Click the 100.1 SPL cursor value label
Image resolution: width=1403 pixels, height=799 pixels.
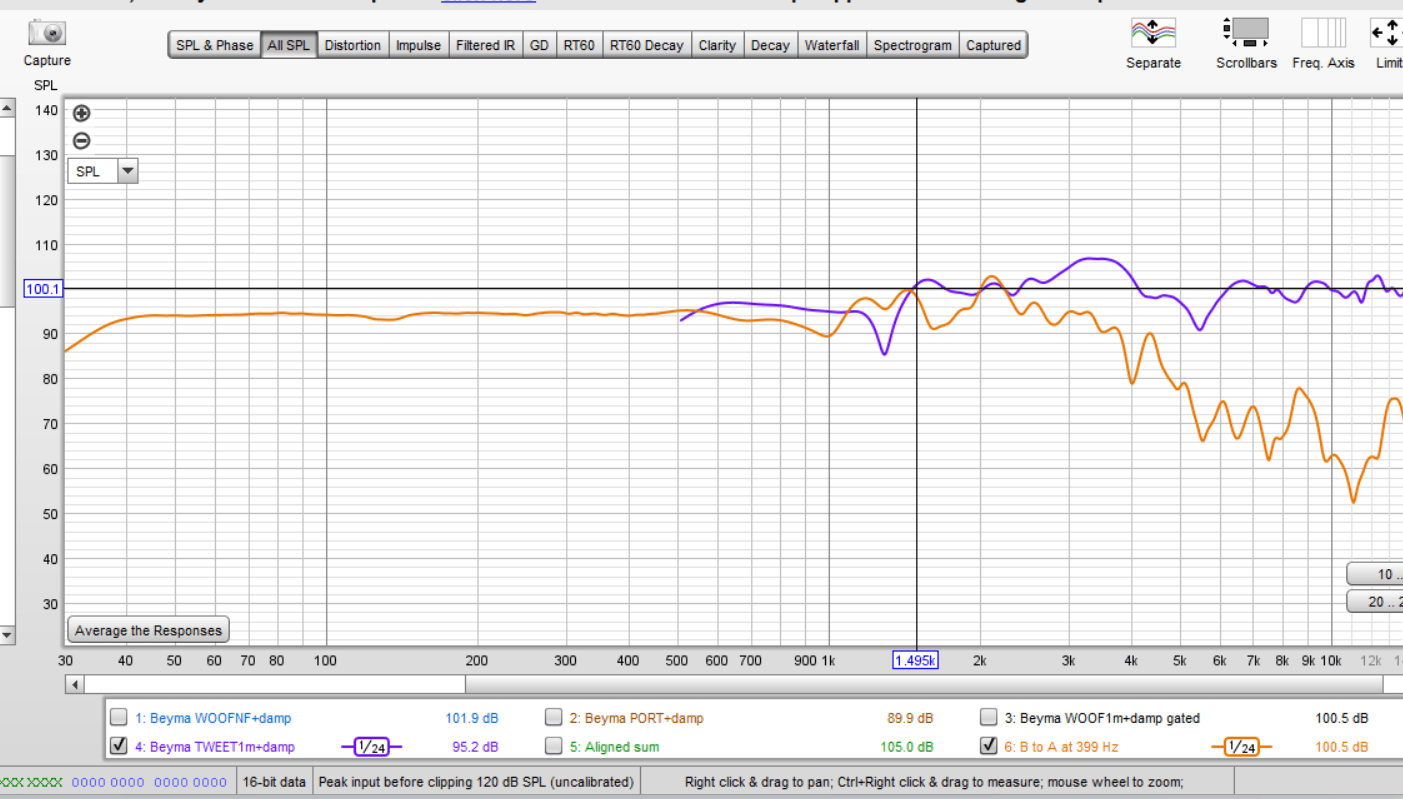[x=43, y=289]
